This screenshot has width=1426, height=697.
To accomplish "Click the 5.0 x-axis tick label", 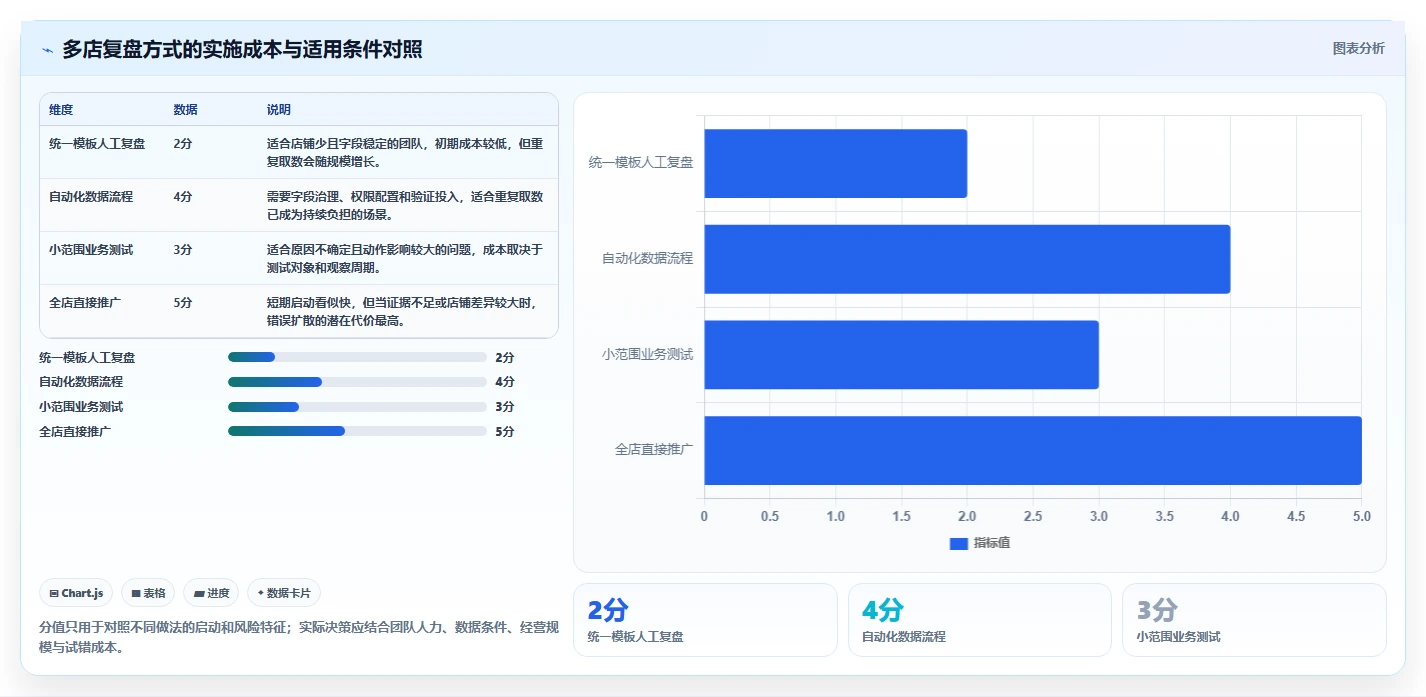I will click(x=1362, y=517).
